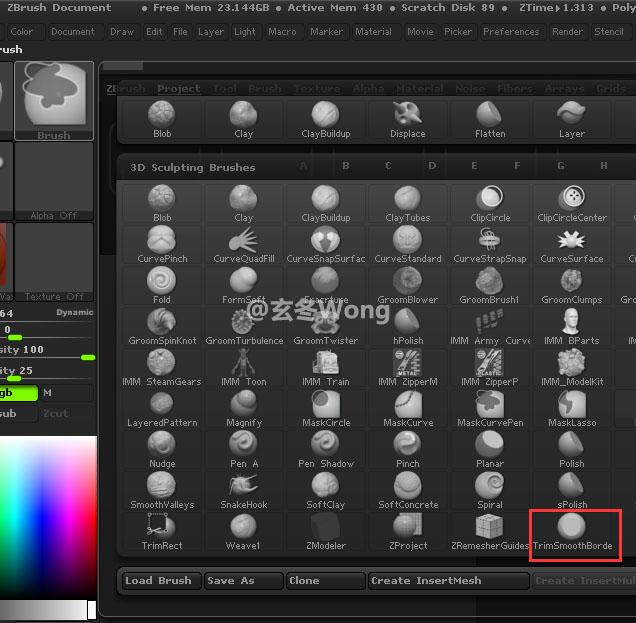This screenshot has height=623, width=636.
Task: Pick the ClipCircle brush
Action: (490, 204)
